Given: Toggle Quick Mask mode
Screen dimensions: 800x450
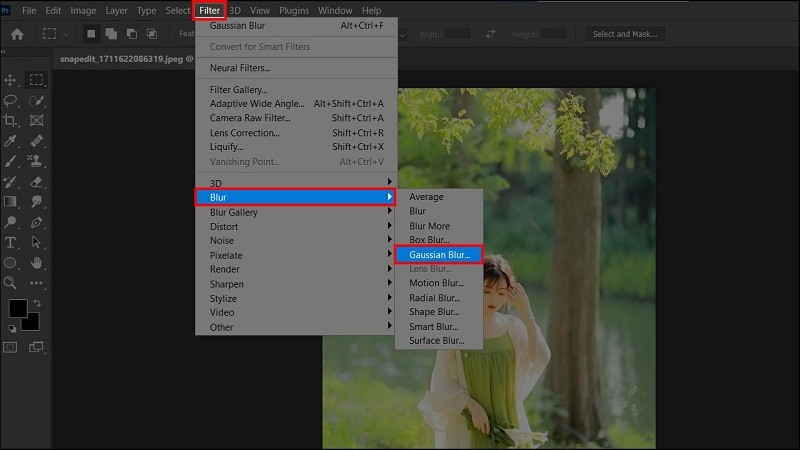Looking at the screenshot, I should click(x=10, y=347).
